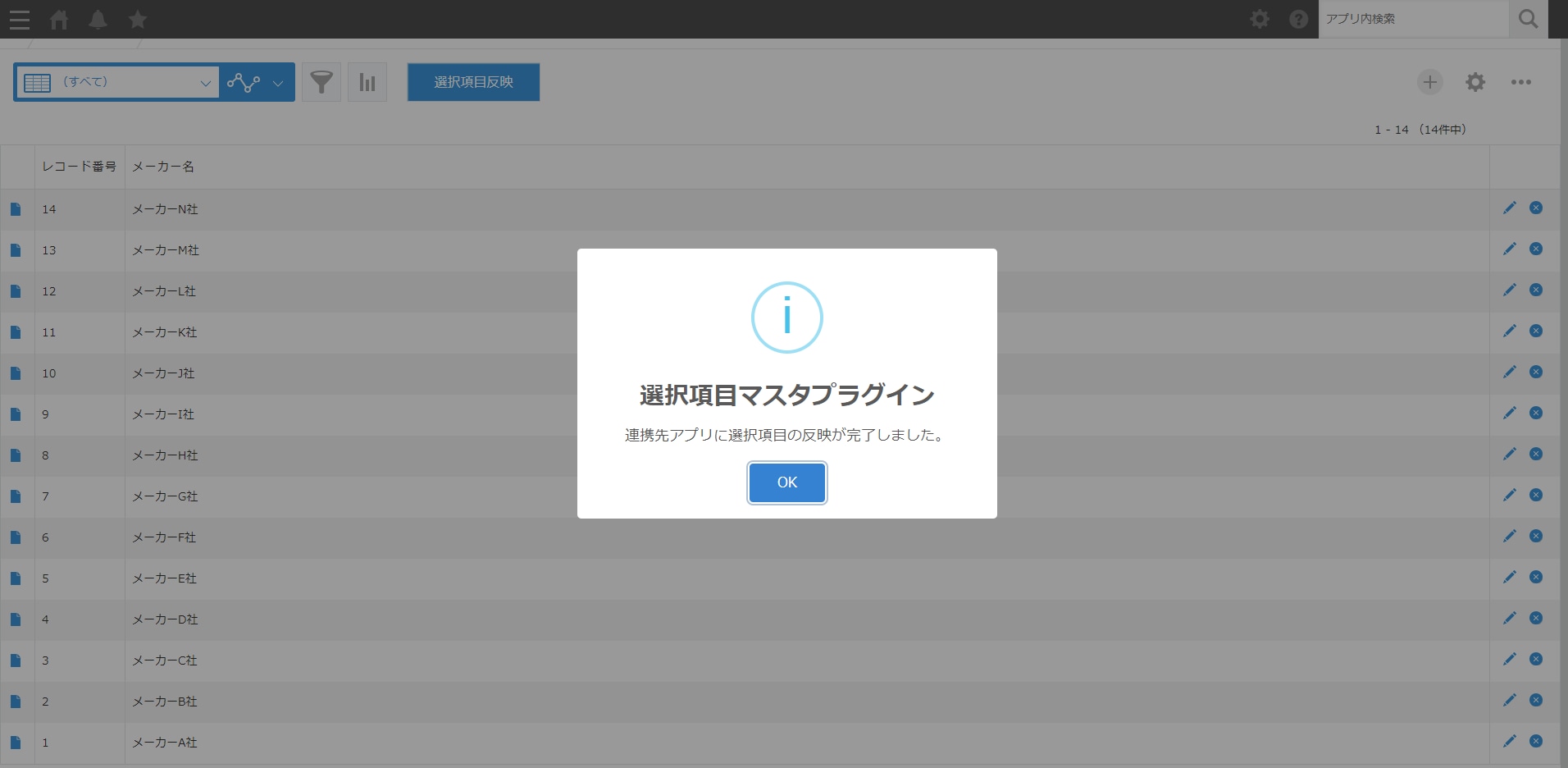Go to the portal home icon
The image size is (1568, 768).
(x=58, y=19)
